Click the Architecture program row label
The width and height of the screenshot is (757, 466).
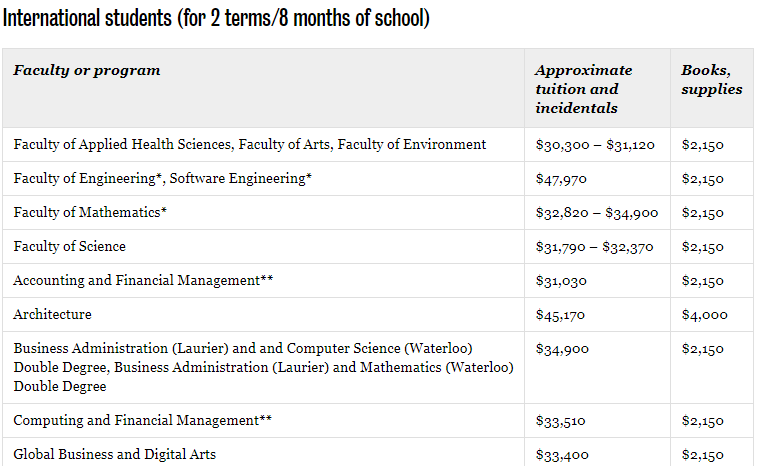click(x=52, y=314)
